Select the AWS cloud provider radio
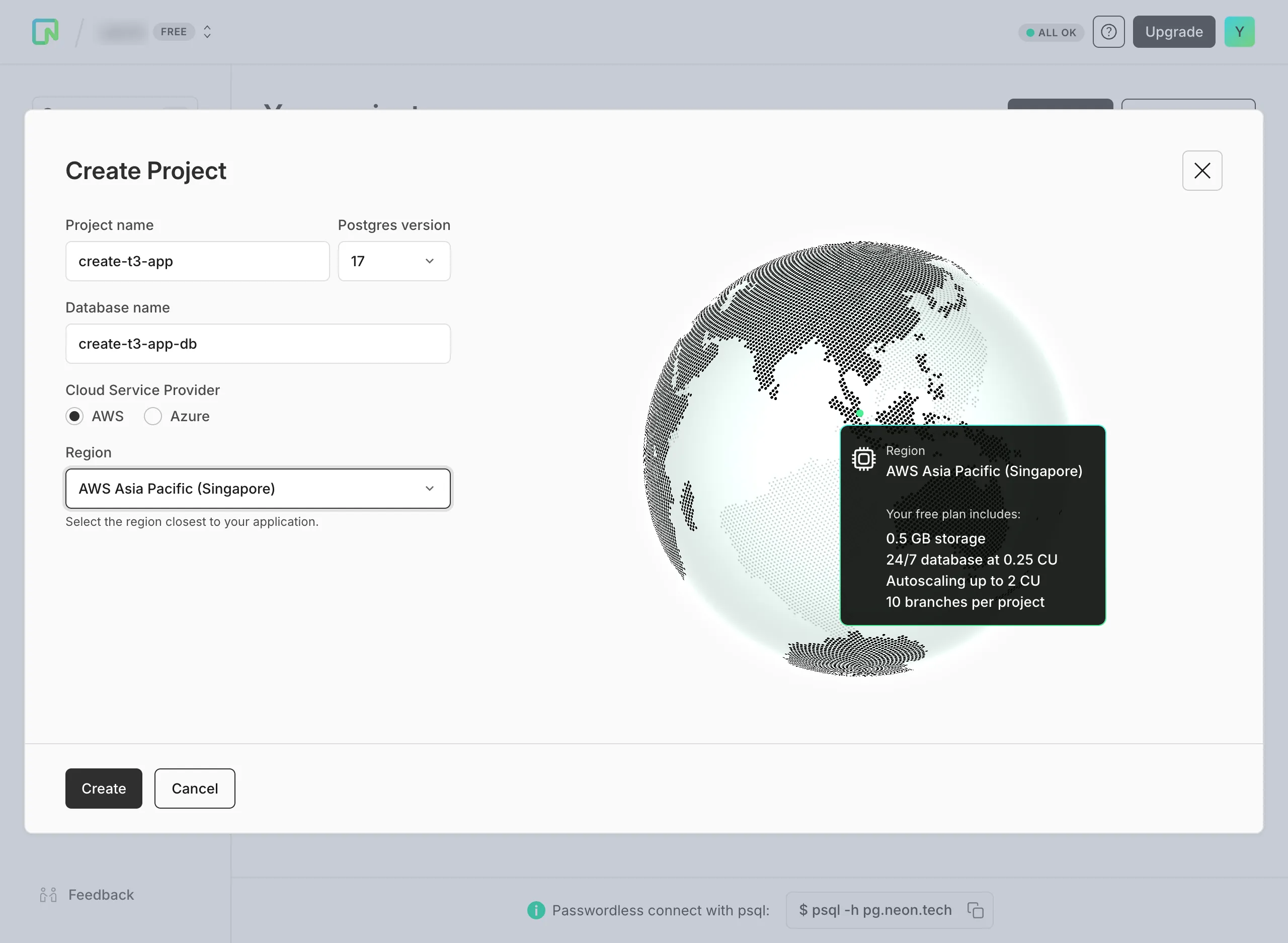The image size is (1288, 943). [74, 416]
